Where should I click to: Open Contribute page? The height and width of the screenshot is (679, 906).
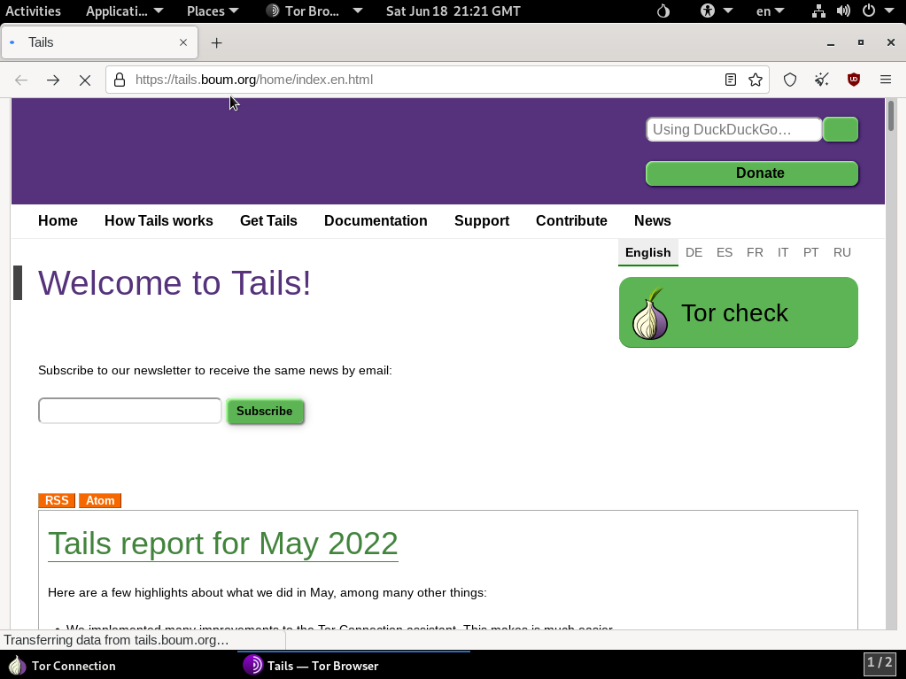[x=571, y=221]
